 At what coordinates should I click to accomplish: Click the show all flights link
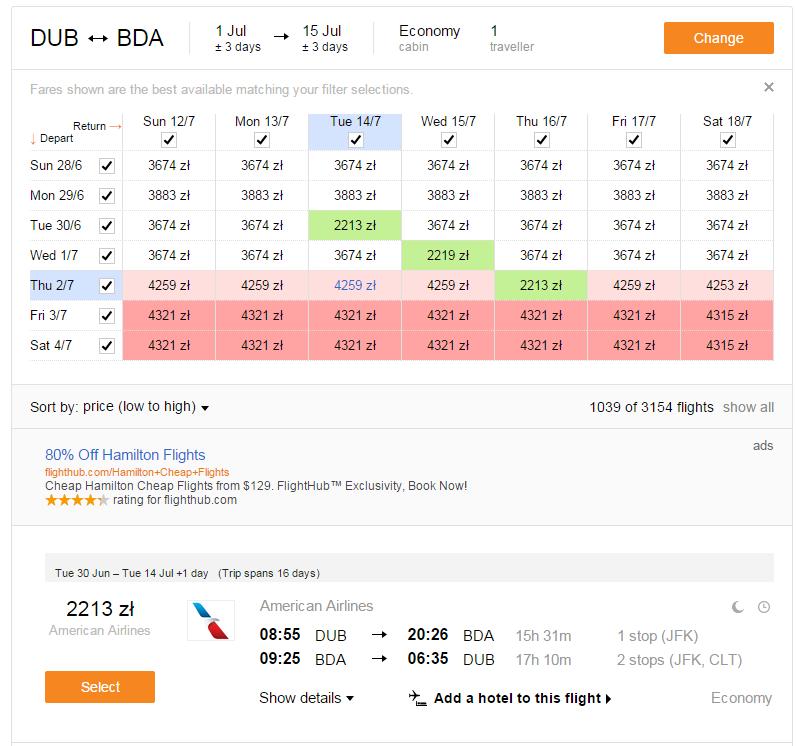pyautogui.click(x=748, y=407)
